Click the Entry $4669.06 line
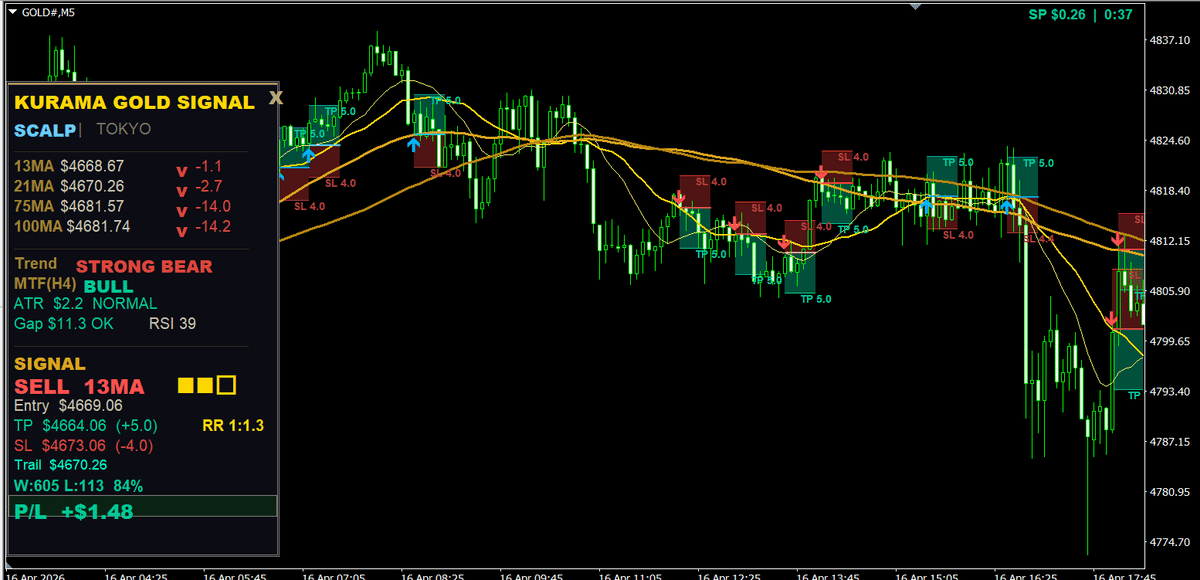This screenshot has height=580, width=1200. (68, 406)
